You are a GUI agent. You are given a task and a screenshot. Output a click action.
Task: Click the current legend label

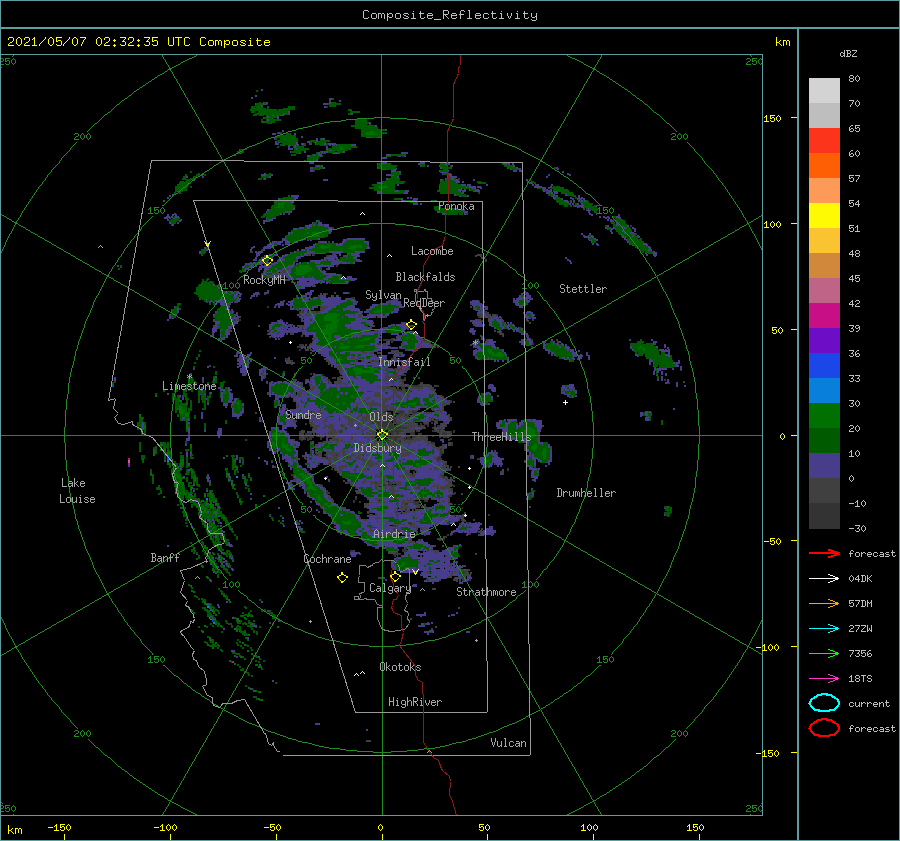click(869, 703)
